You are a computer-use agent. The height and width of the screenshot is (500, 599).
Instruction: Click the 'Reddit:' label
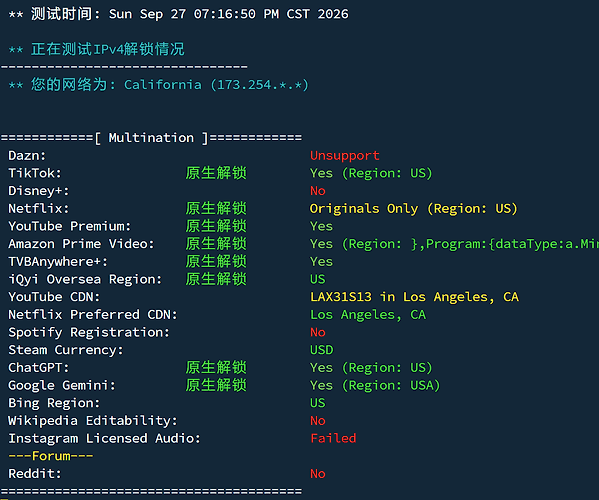click(x=35, y=474)
